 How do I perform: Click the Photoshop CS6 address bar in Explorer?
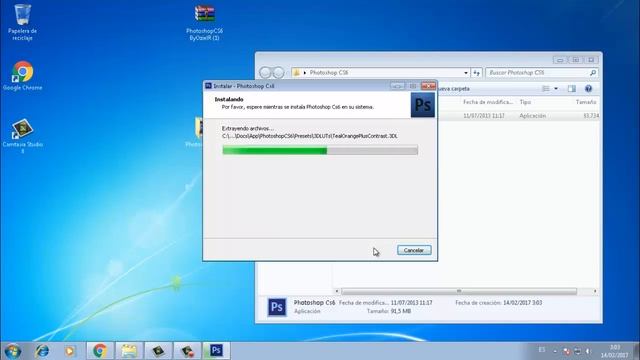coord(380,73)
